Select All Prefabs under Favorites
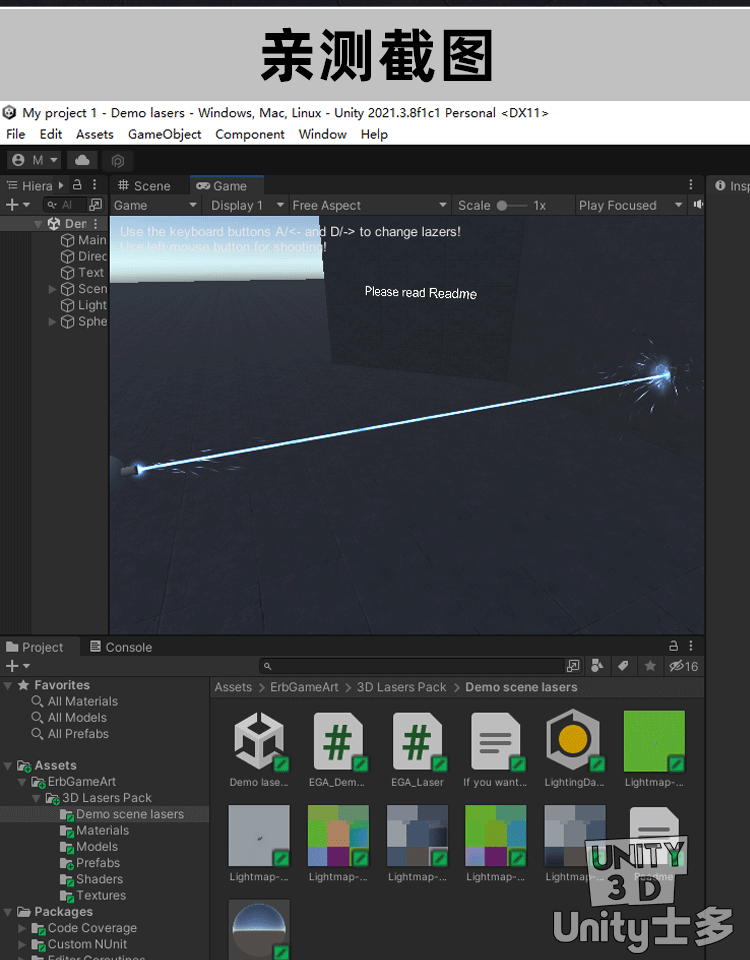This screenshot has height=960, width=750. point(78,734)
